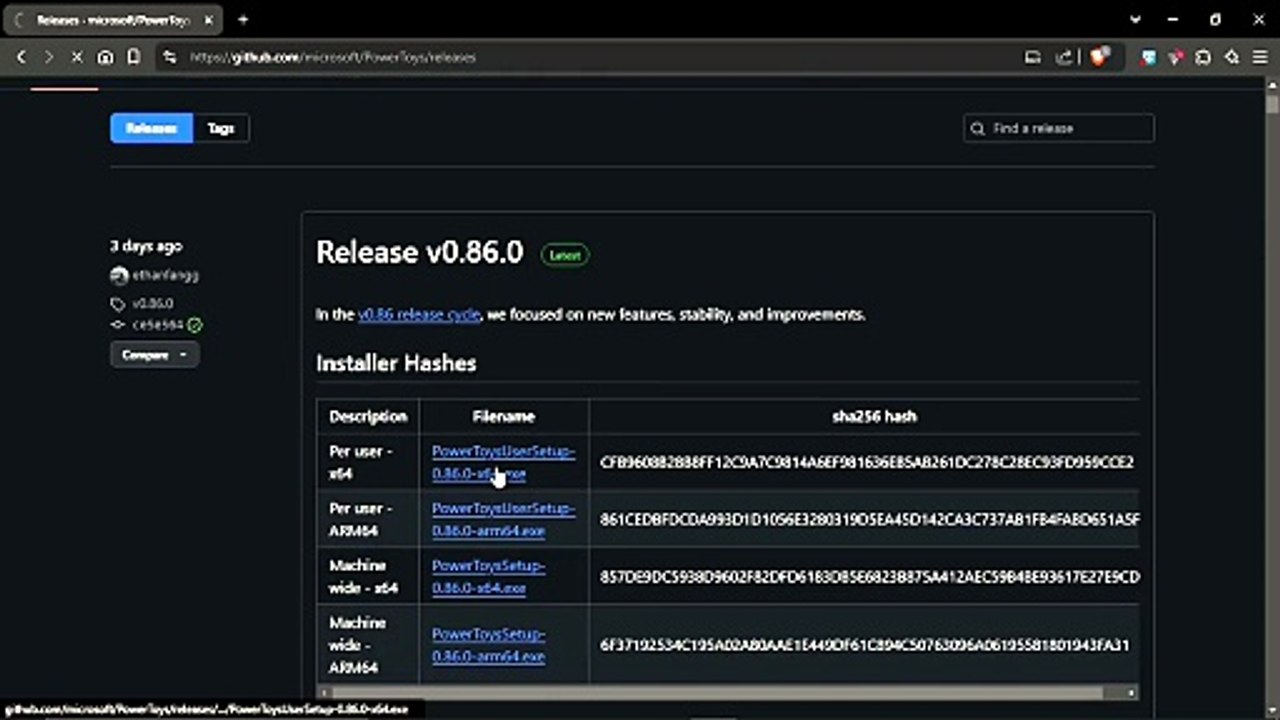Open the browser home page
The height and width of the screenshot is (720, 1280).
105,57
